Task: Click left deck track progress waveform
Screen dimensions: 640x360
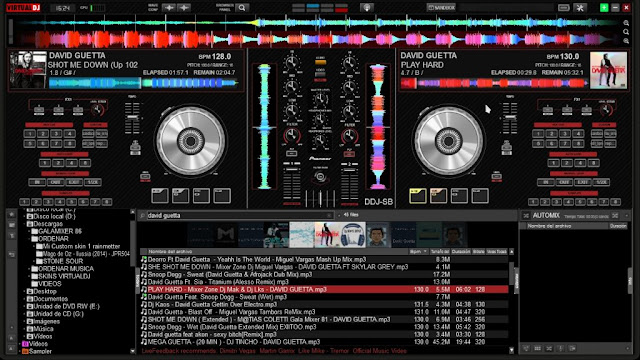Action: [x=143, y=83]
